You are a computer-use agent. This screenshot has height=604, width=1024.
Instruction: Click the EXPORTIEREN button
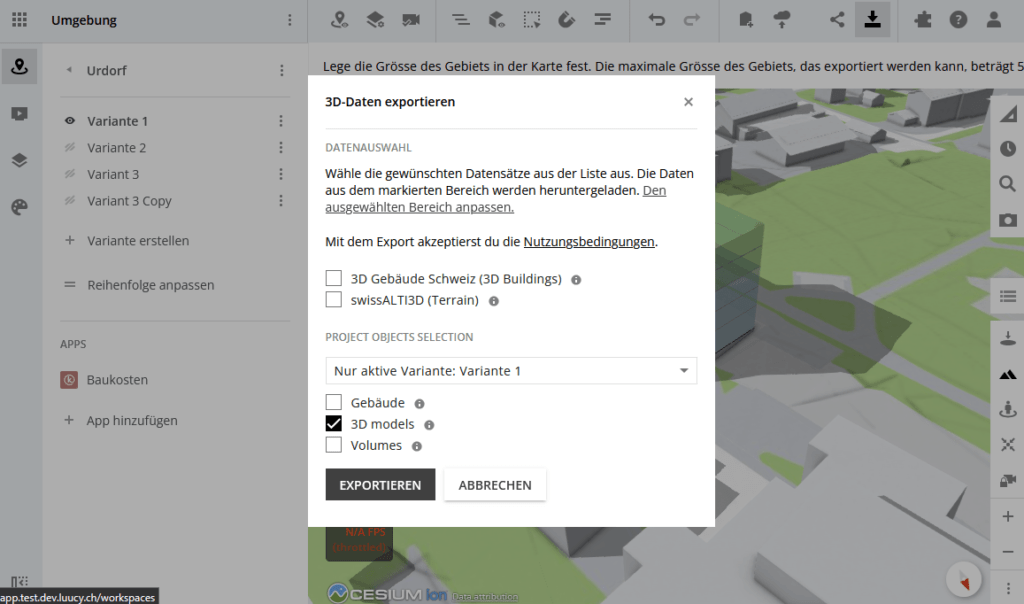click(x=380, y=485)
